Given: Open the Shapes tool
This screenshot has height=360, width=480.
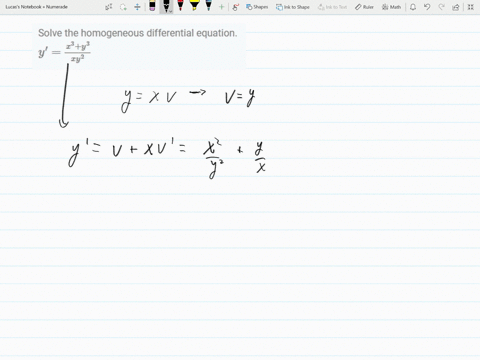Looking at the screenshot, I should click(257, 7).
